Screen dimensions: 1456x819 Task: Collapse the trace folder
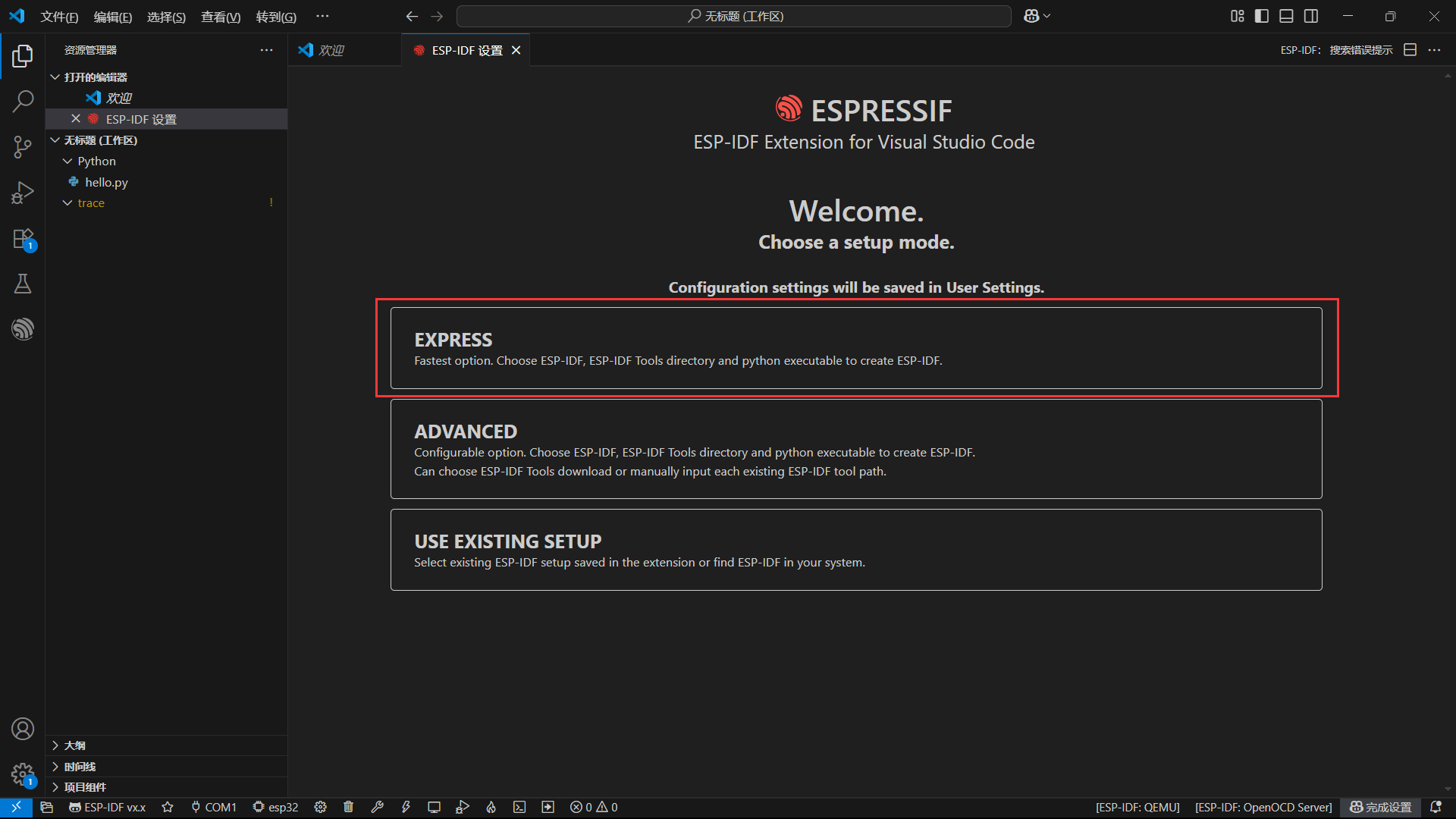pos(167,203)
